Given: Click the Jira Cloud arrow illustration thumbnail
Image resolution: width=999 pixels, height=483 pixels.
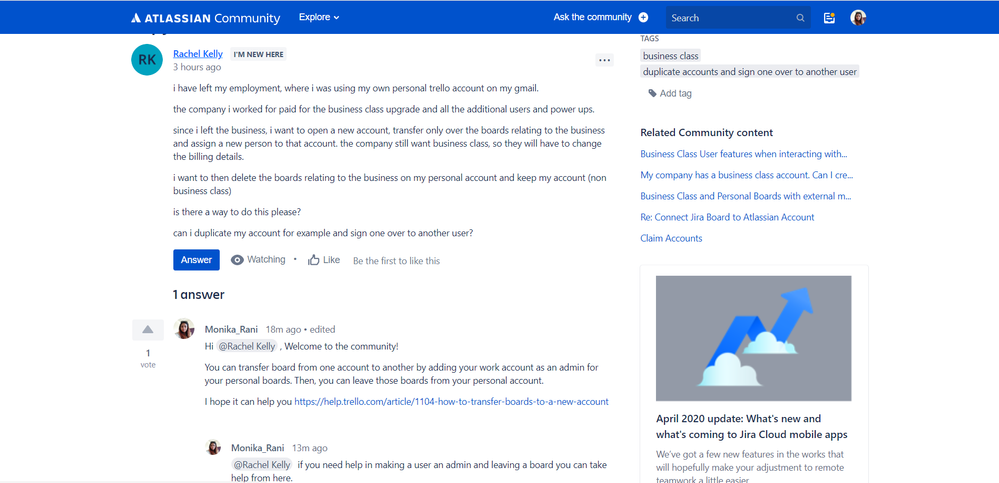Looking at the screenshot, I should [754, 338].
